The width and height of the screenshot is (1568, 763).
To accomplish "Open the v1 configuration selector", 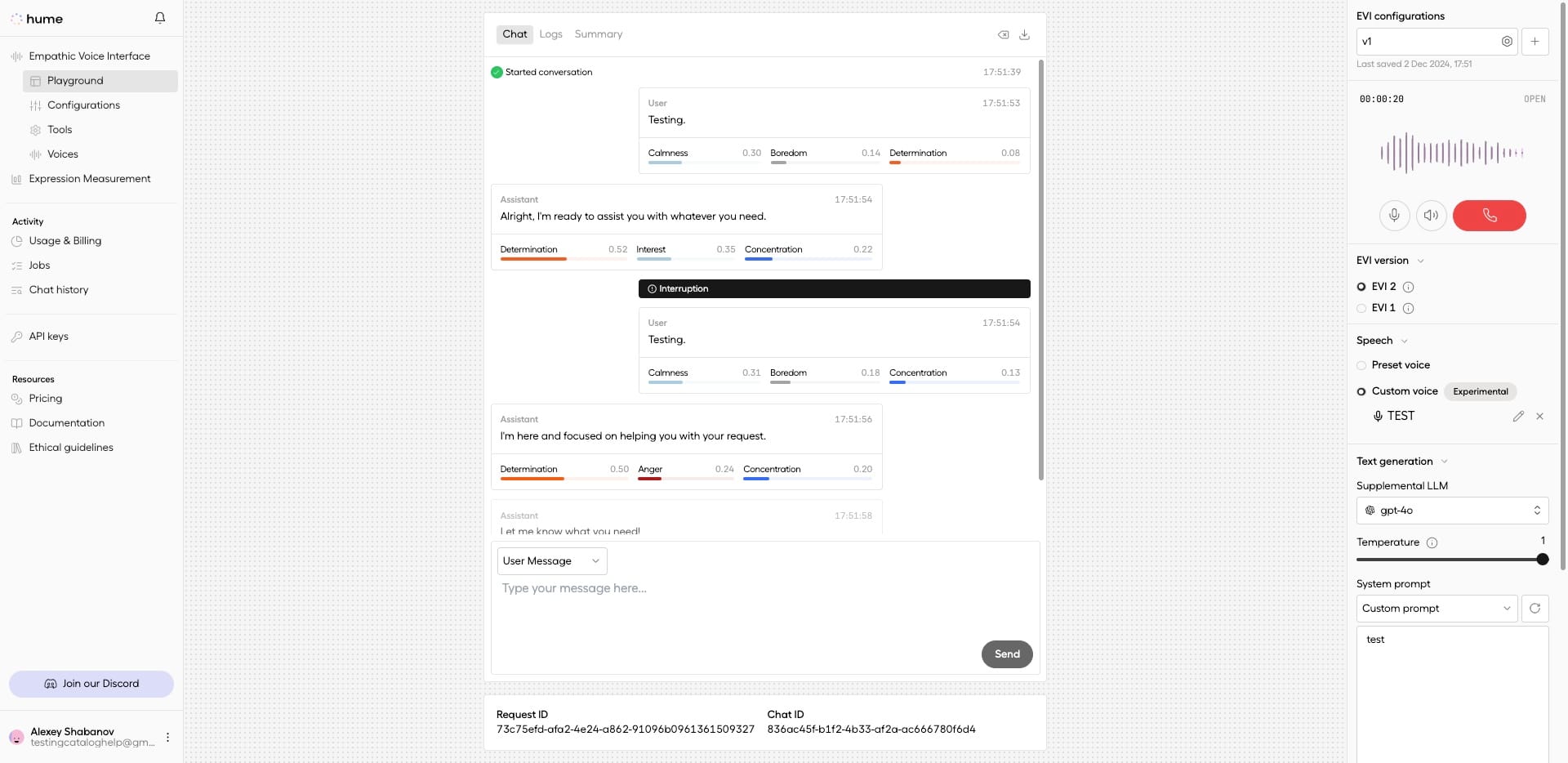I will [1437, 41].
